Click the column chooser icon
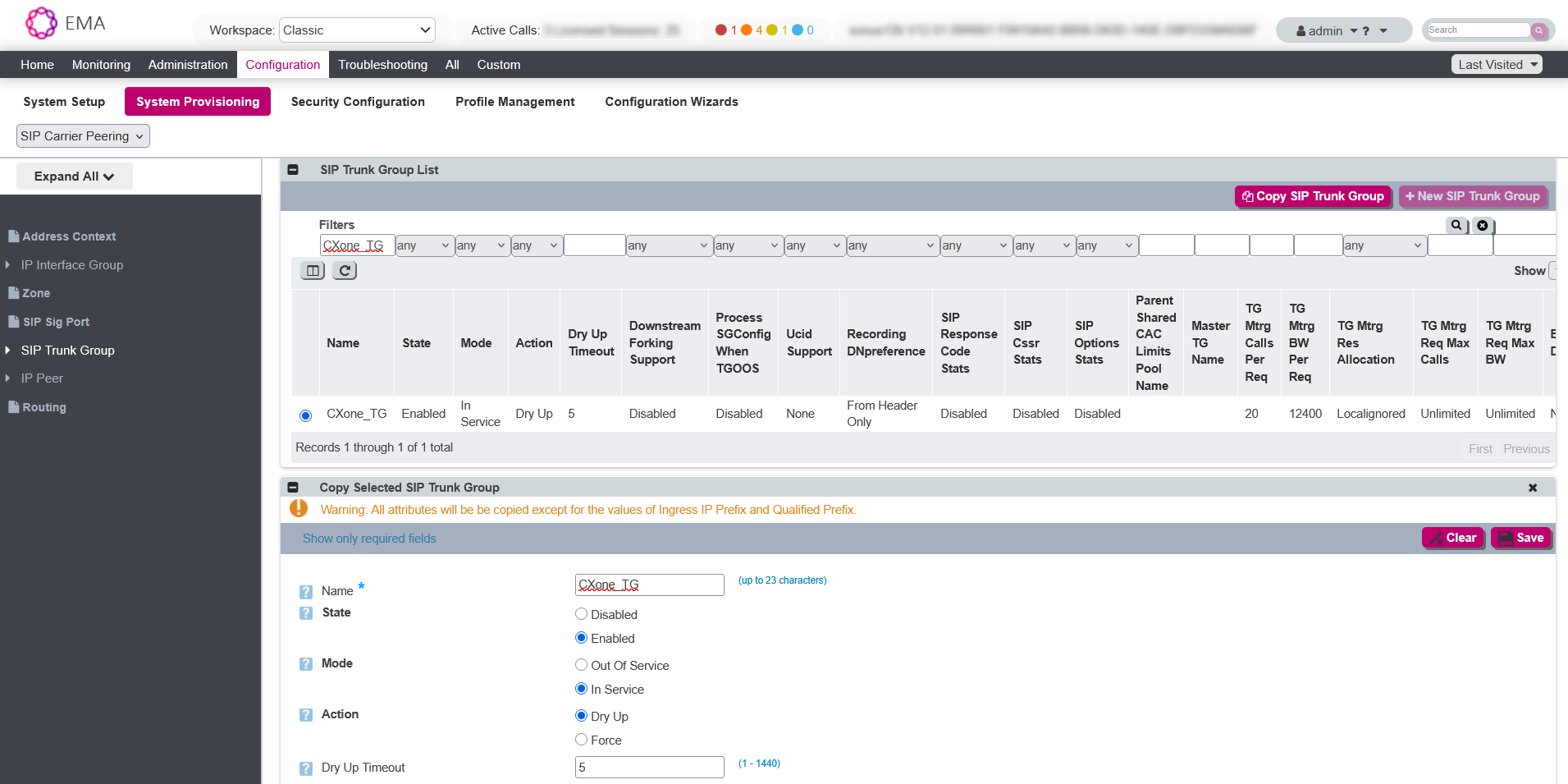The image size is (1568, 784). pos(313,271)
